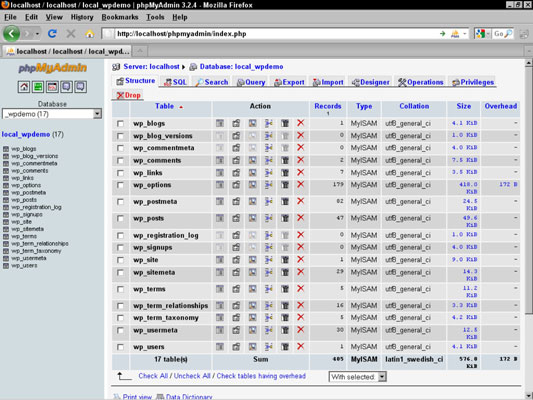Click the Empty icon for wp_term_taxonomy
The width and height of the screenshot is (533, 400).
[285, 318]
